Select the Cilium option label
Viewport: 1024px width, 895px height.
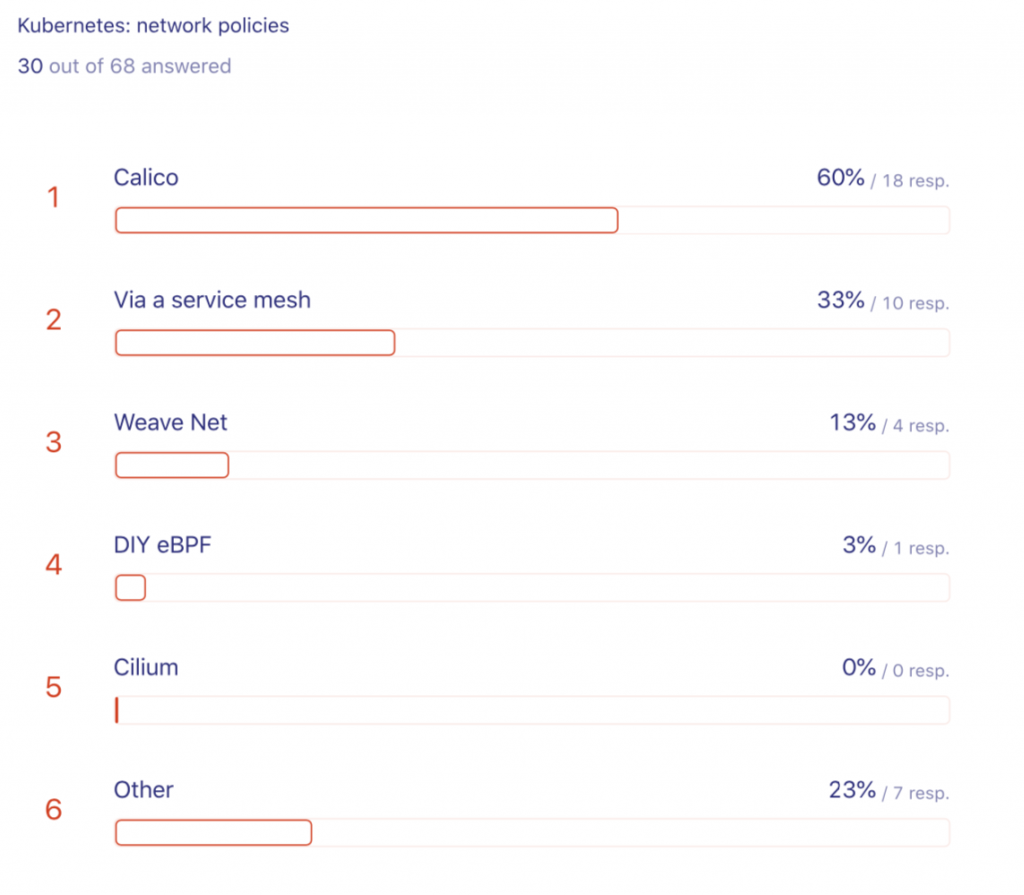coord(146,667)
